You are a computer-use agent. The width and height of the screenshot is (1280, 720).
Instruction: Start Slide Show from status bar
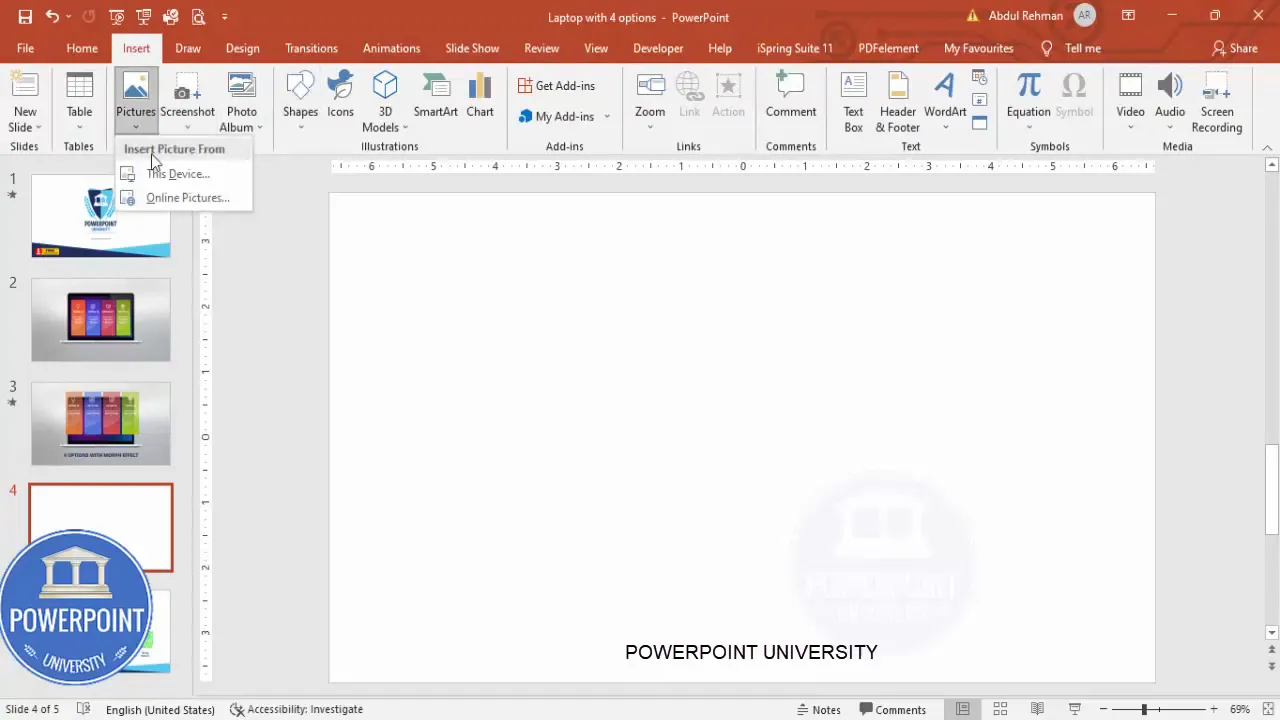pos(1074,709)
